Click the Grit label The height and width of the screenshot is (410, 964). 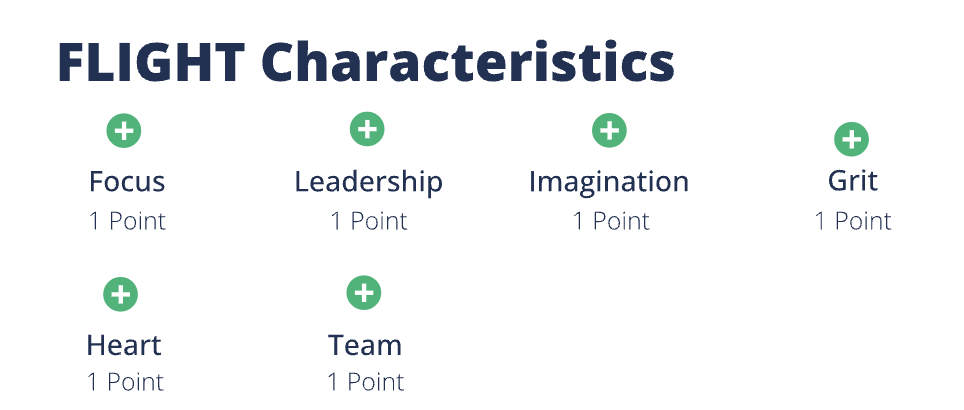(852, 181)
